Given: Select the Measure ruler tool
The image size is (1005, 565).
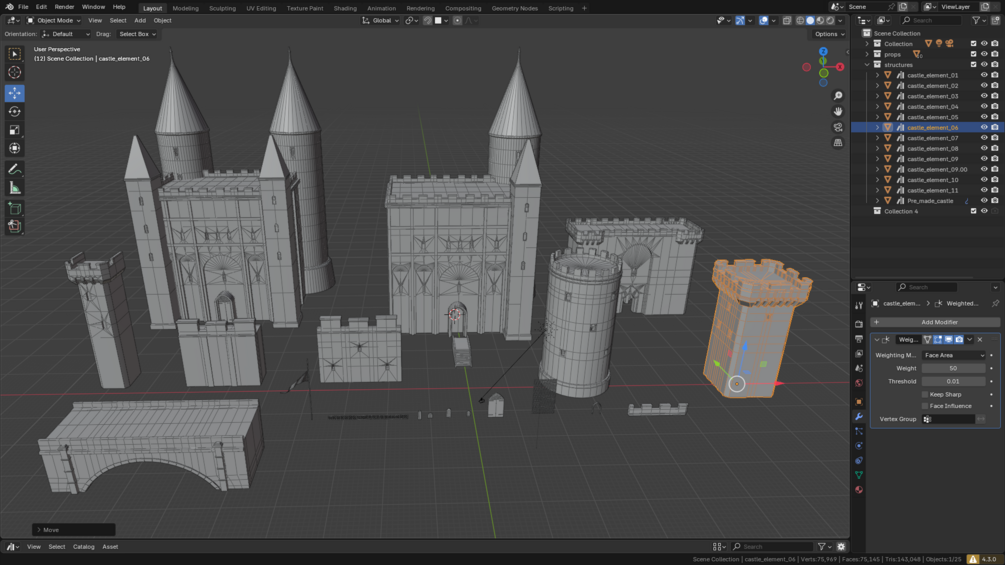Looking at the screenshot, I should click(14, 188).
